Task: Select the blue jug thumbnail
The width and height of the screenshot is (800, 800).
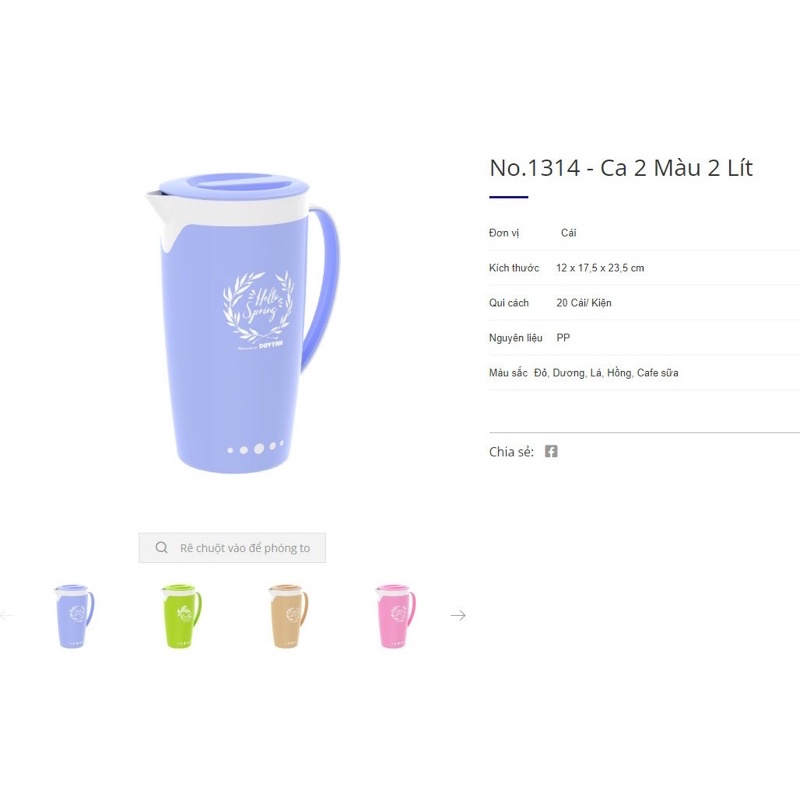Action: pyautogui.click(x=74, y=616)
